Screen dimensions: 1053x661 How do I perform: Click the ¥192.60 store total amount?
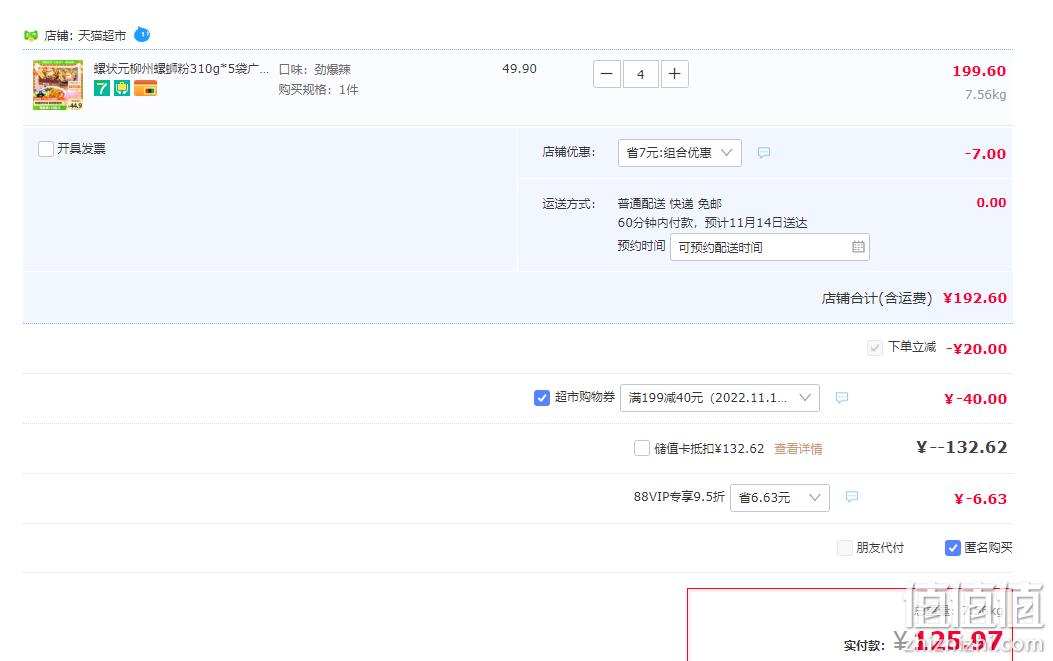coord(974,298)
